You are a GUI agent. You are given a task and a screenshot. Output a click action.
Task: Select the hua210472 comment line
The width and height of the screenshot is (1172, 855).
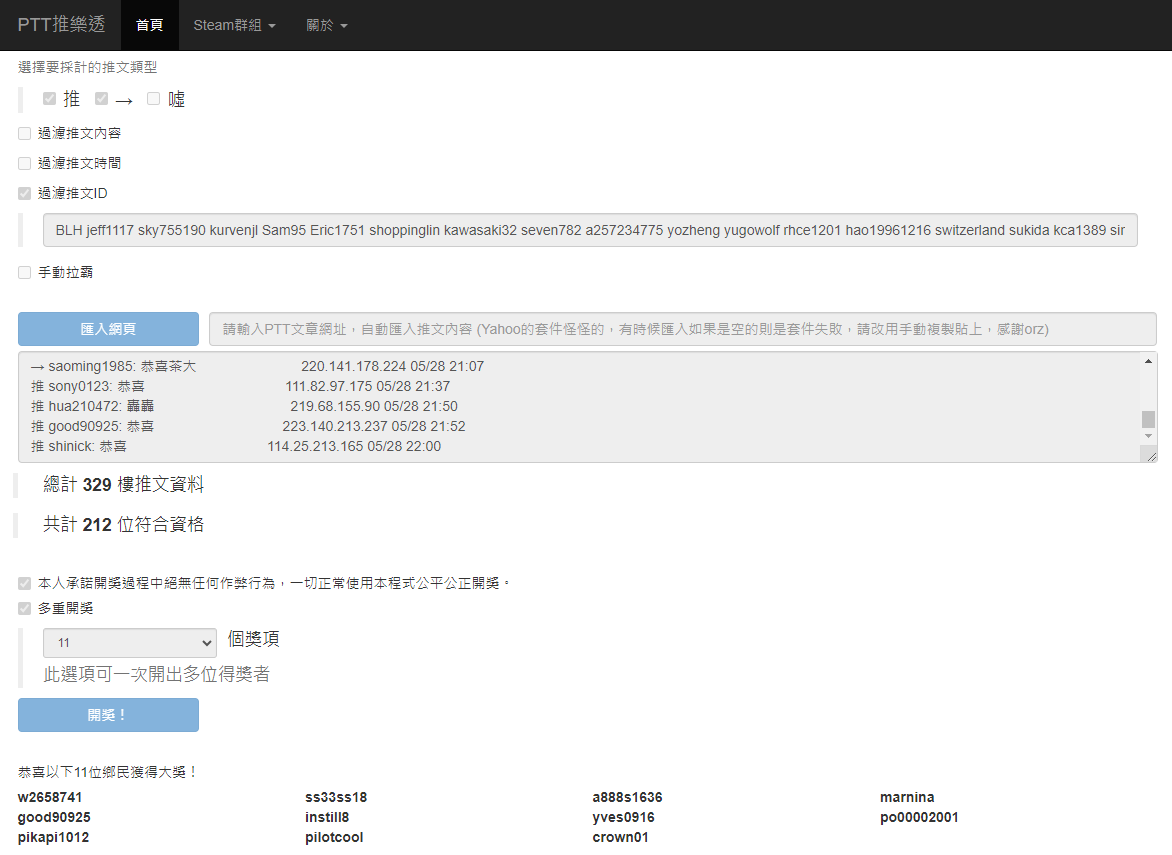pos(244,407)
